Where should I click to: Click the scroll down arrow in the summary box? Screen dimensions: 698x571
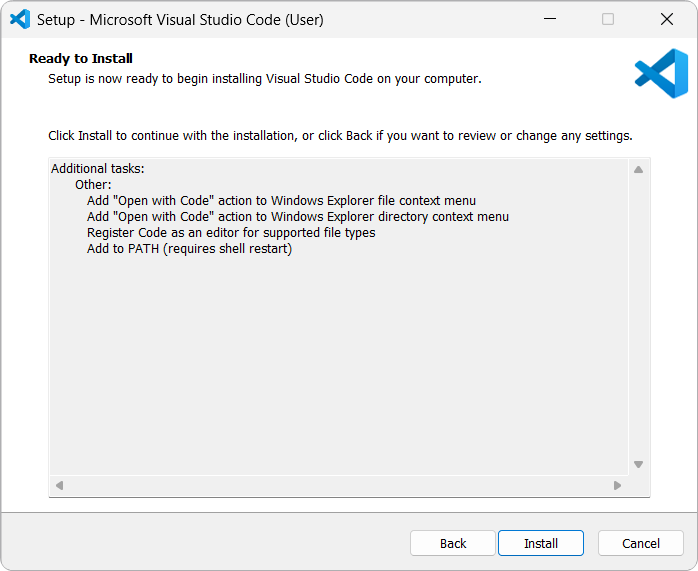(x=638, y=464)
